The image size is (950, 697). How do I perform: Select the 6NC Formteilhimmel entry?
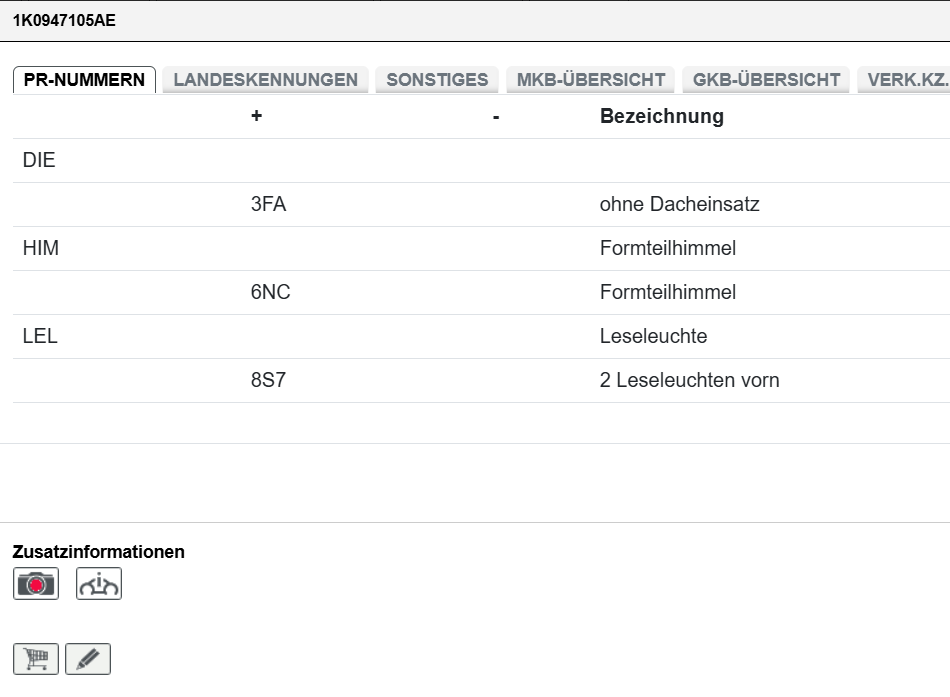(x=481, y=292)
